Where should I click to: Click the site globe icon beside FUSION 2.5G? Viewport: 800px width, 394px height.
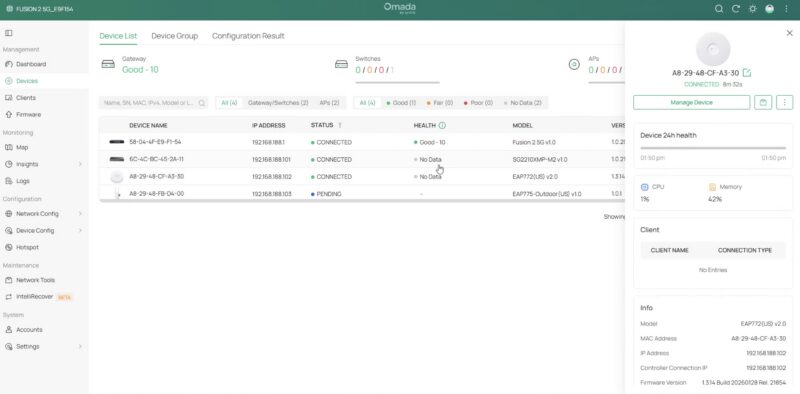(x=9, y=9)
